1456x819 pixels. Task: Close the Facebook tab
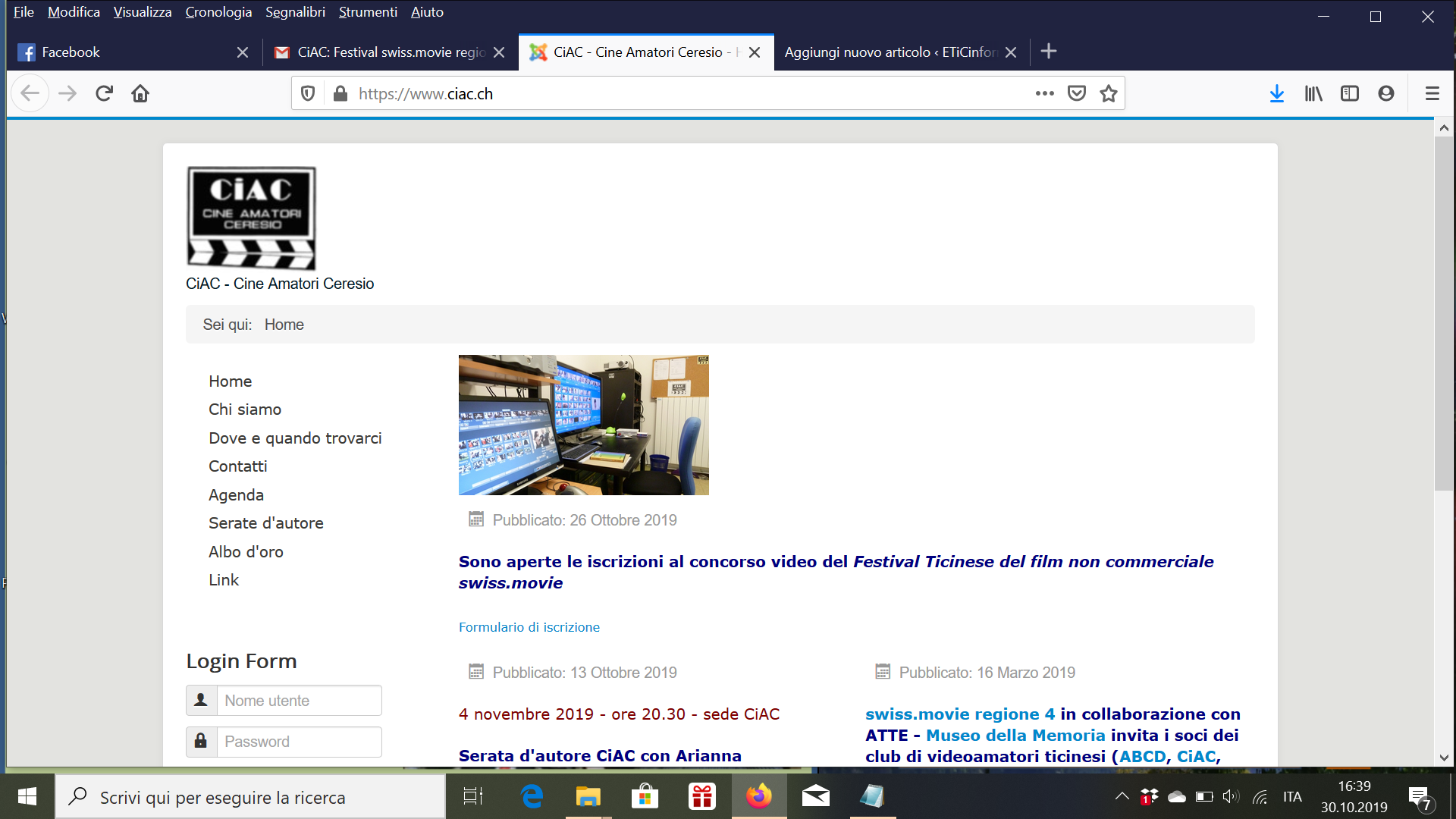pyautogui.click(x=243, y=52)
